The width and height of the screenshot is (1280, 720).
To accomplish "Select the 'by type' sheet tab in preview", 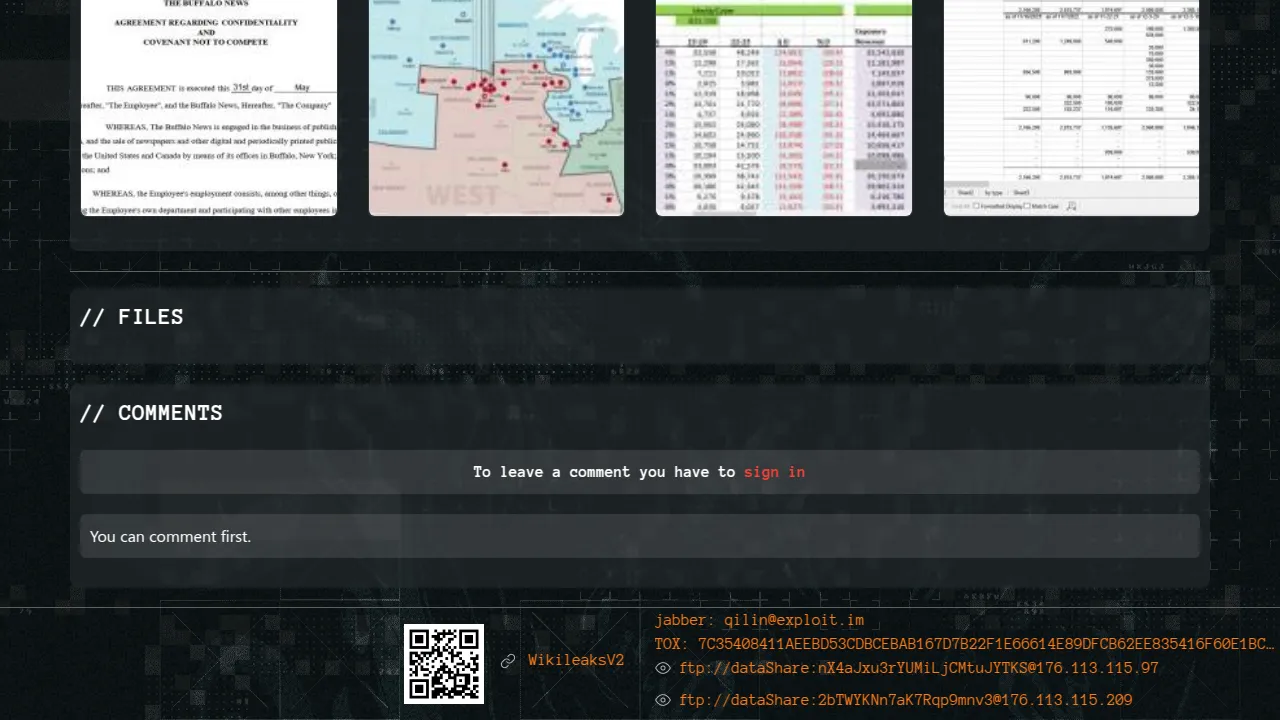I will [x=993, y=192].
